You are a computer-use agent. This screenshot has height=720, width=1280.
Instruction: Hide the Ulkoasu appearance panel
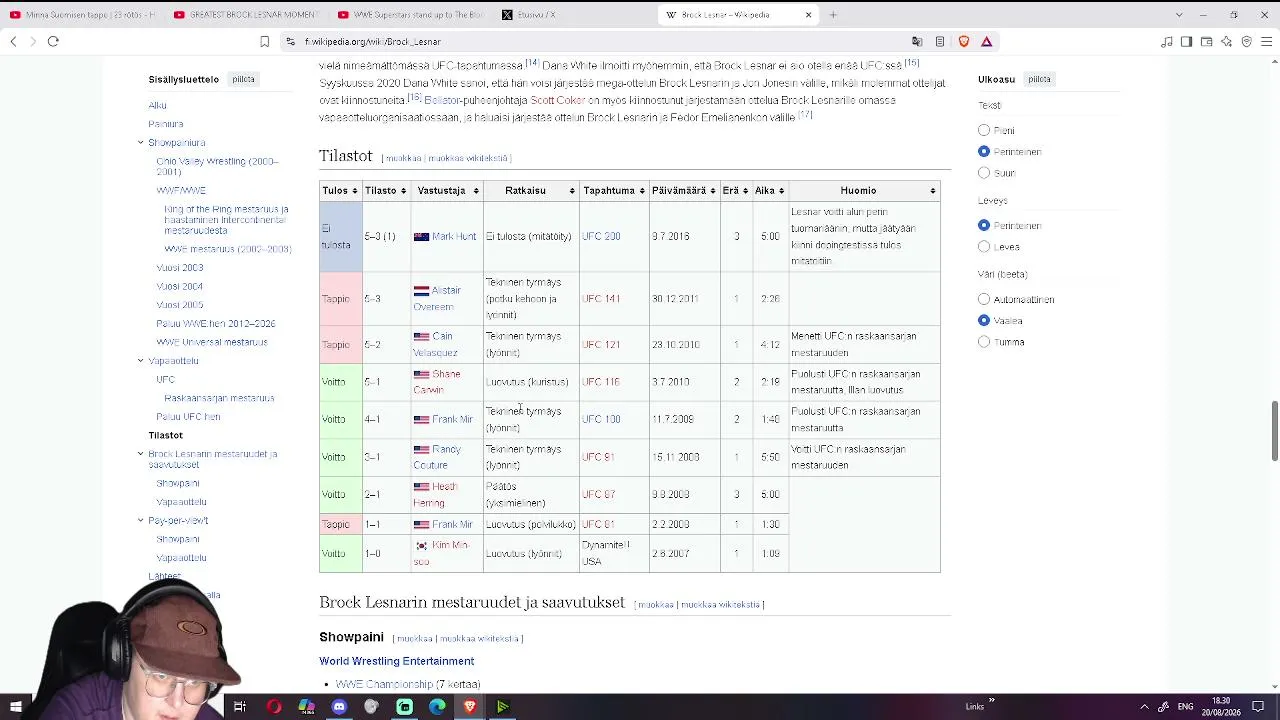[1039, 79]
